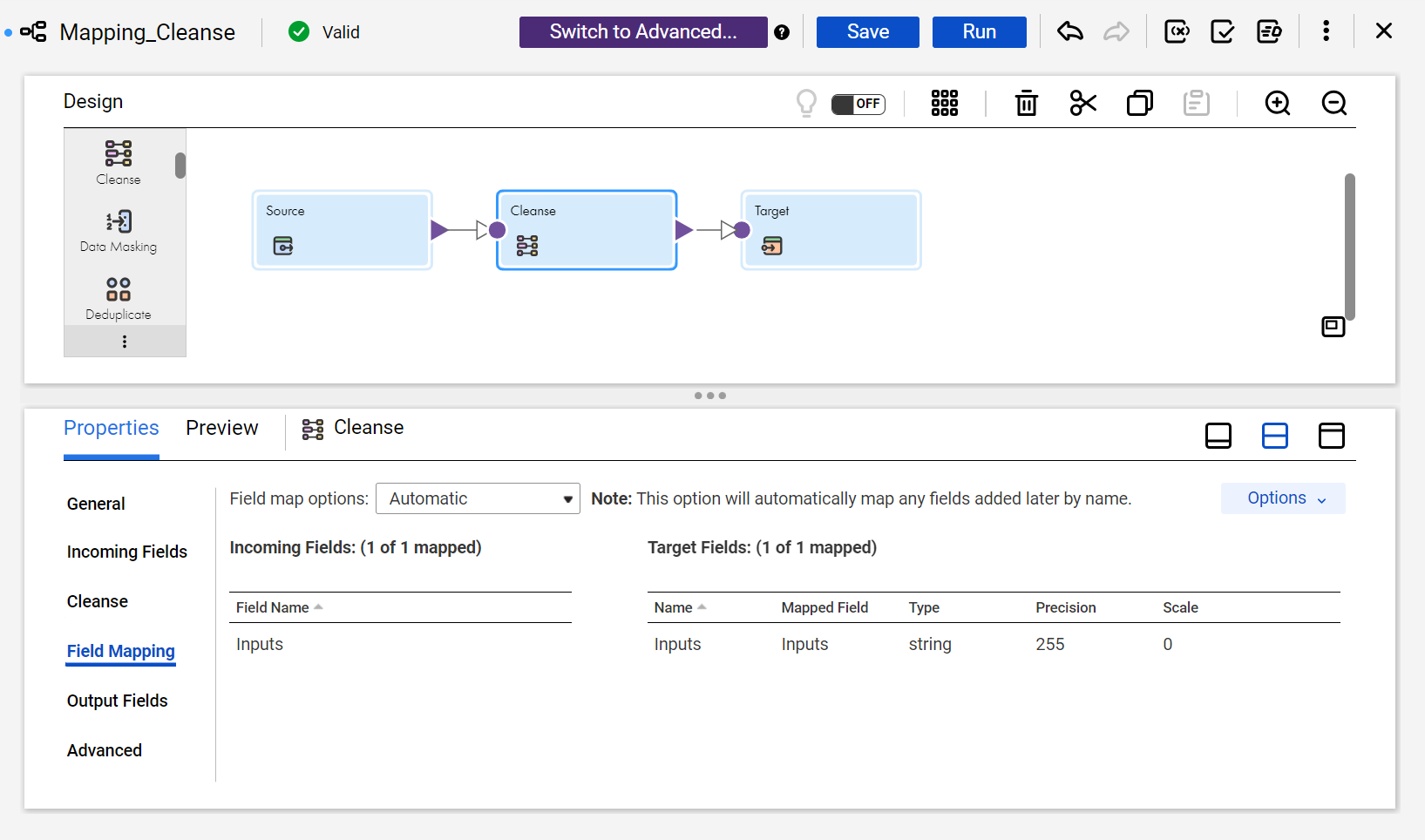The width and height of the screenshot is (1425, 840).
Task: Switch to the Preview tab
Action: click(222, 428)
